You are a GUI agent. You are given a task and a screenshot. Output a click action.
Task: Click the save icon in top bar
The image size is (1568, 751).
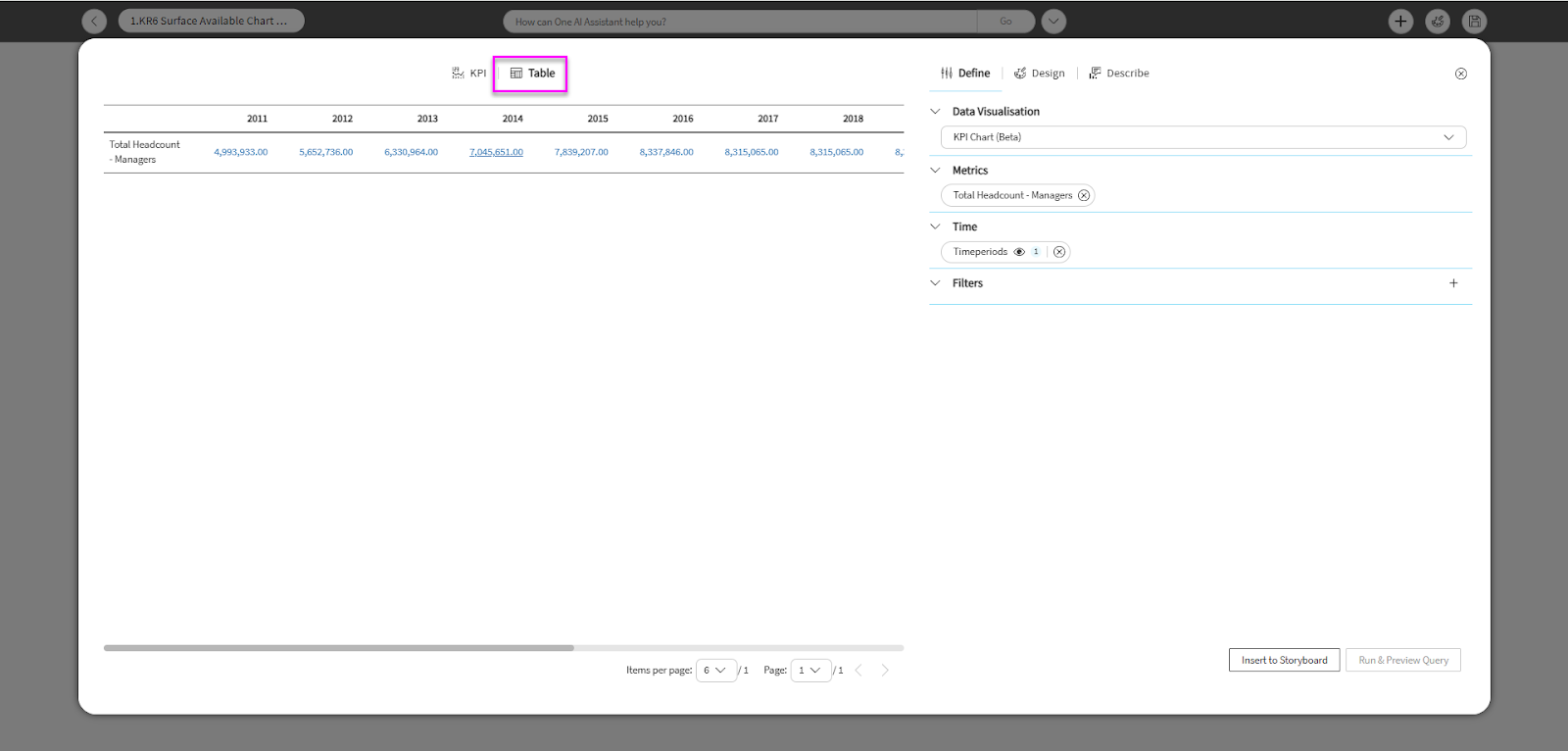pyautogui.click(x=1474, y=21)
